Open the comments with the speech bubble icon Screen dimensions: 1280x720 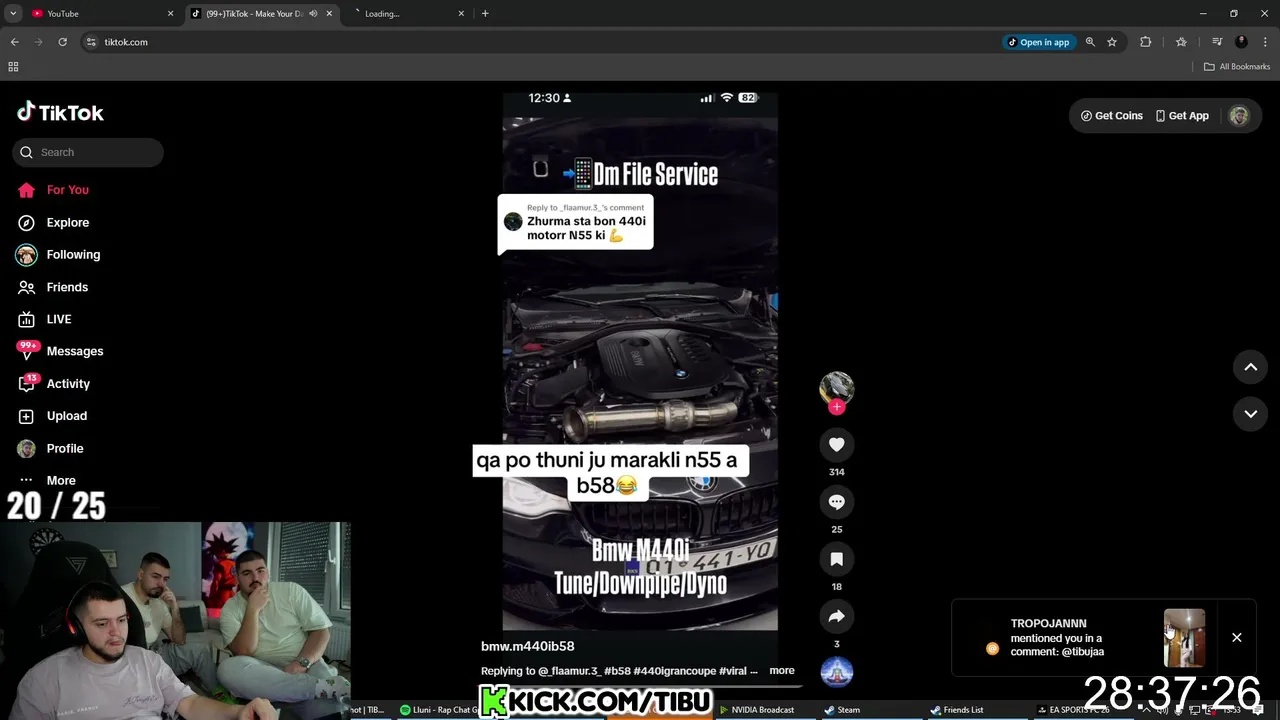click(837, 502)
